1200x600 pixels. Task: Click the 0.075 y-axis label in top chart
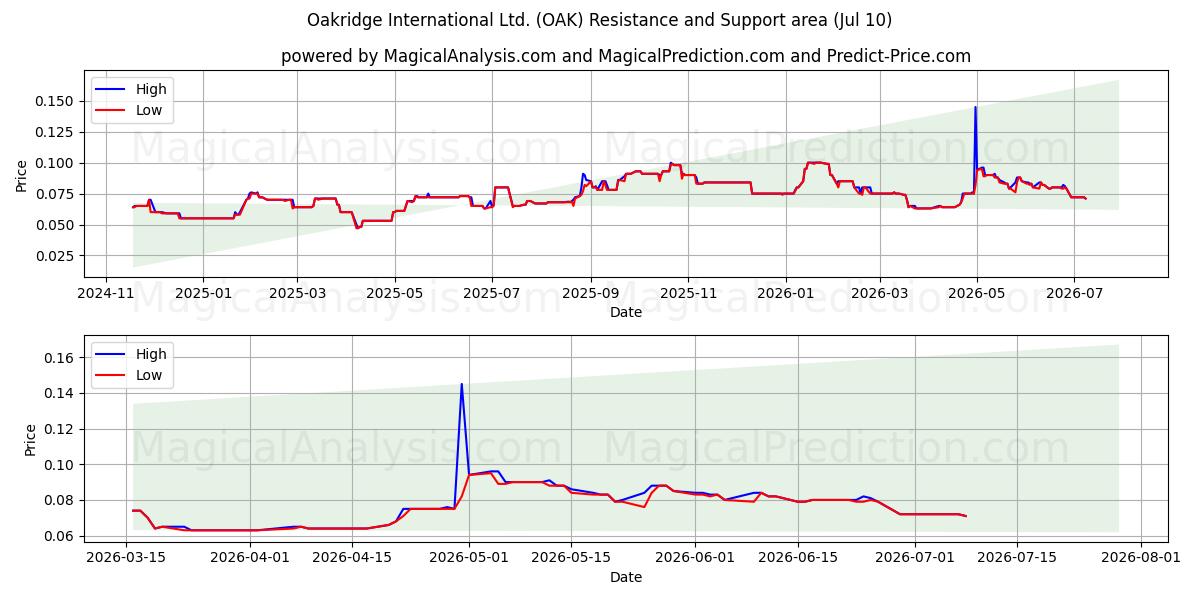point(56,194)
